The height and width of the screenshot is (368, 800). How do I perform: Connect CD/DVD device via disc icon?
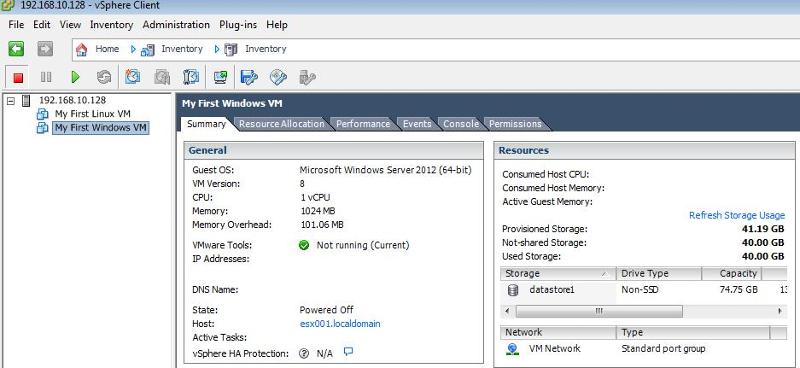pos(278,77)
